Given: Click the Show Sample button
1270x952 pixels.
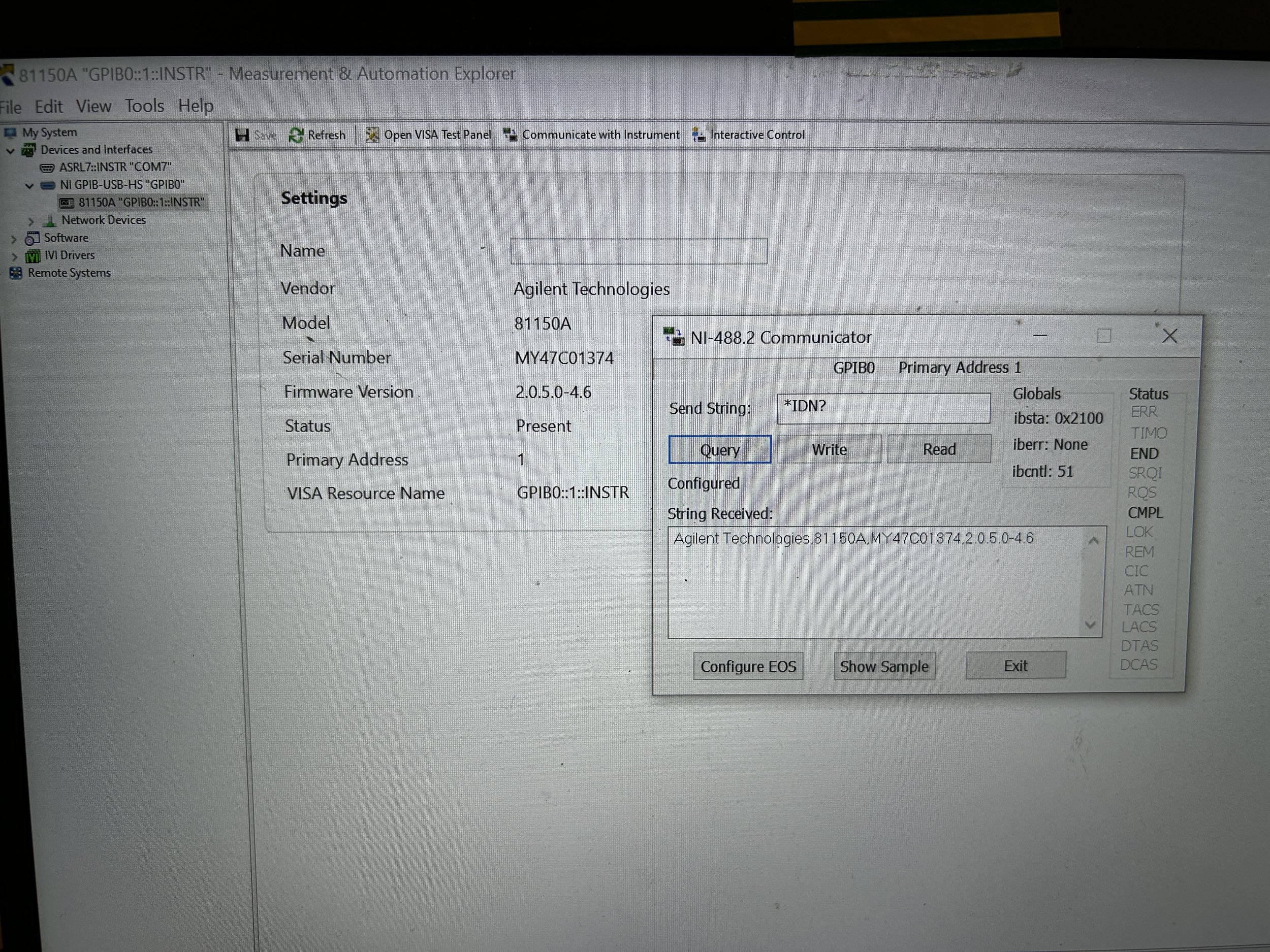Looking at the screenshot, I should click(884, 666).
